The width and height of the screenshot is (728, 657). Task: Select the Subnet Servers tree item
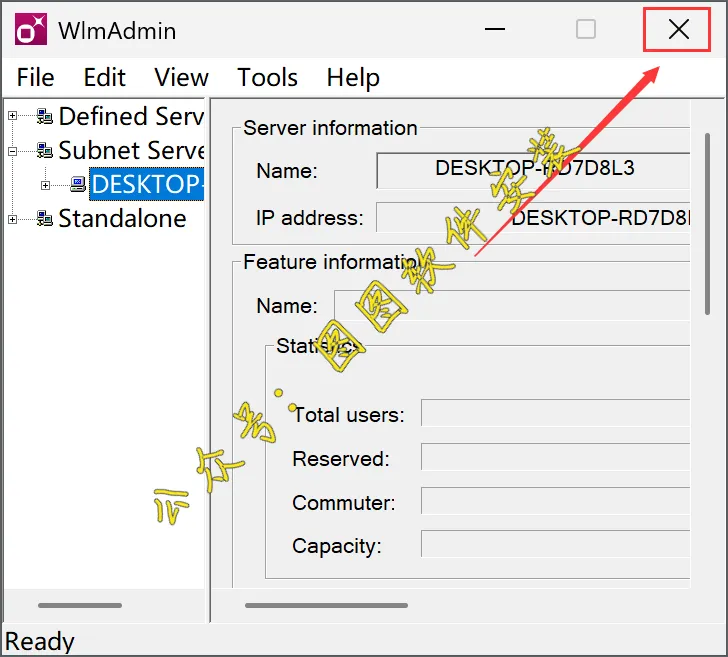click(x=131, y=150)
